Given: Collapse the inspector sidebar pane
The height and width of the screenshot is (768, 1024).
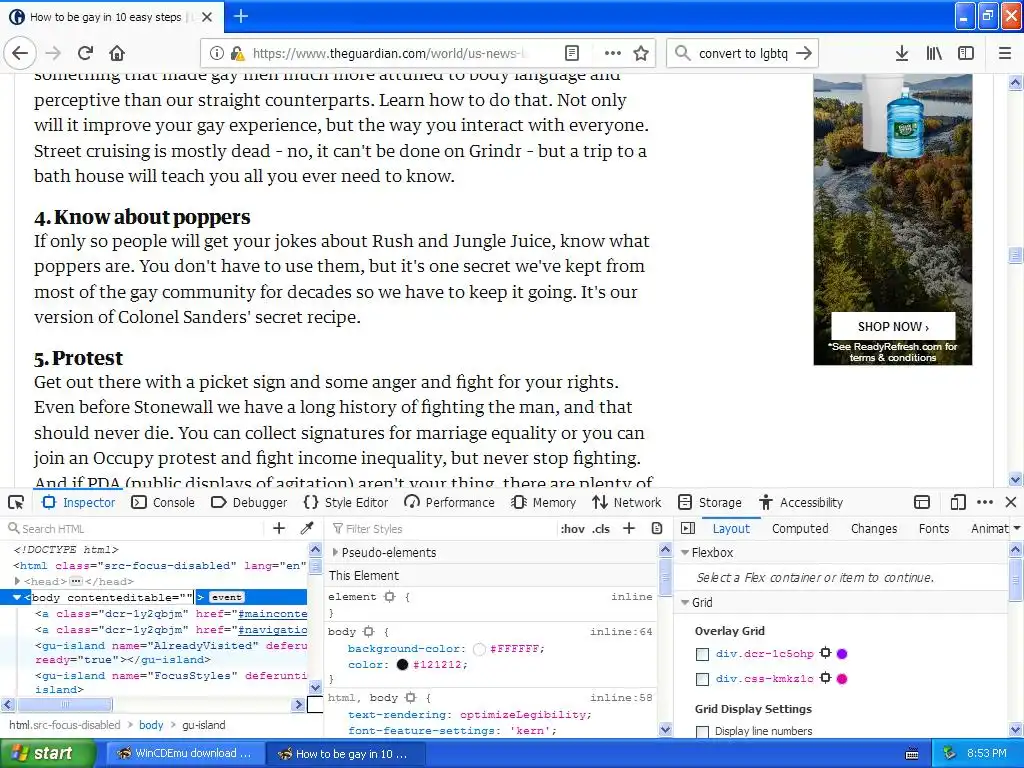Looking at the screenshot, I should click(x=688, y=528).
